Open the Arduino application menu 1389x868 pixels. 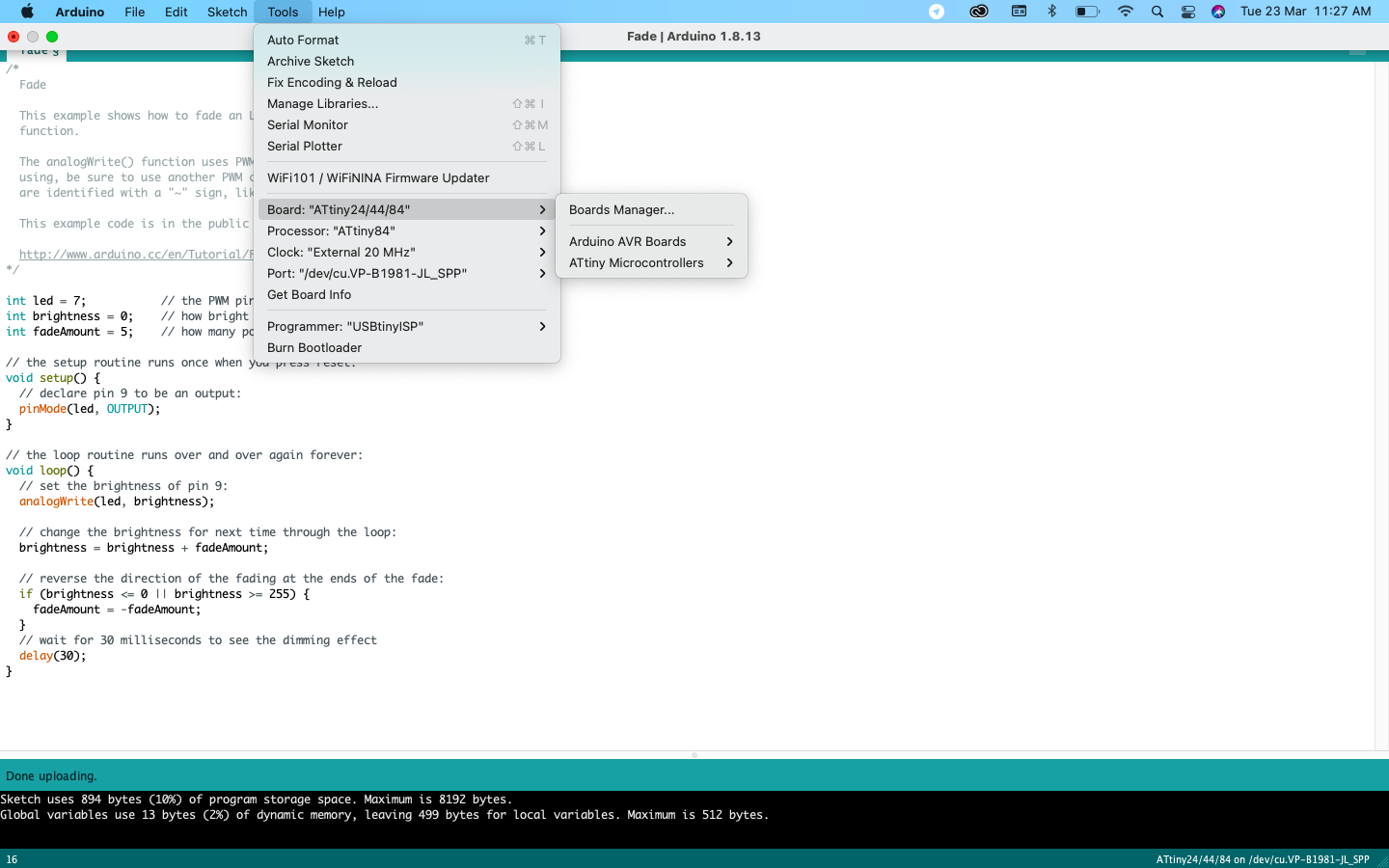click(80, 12)
